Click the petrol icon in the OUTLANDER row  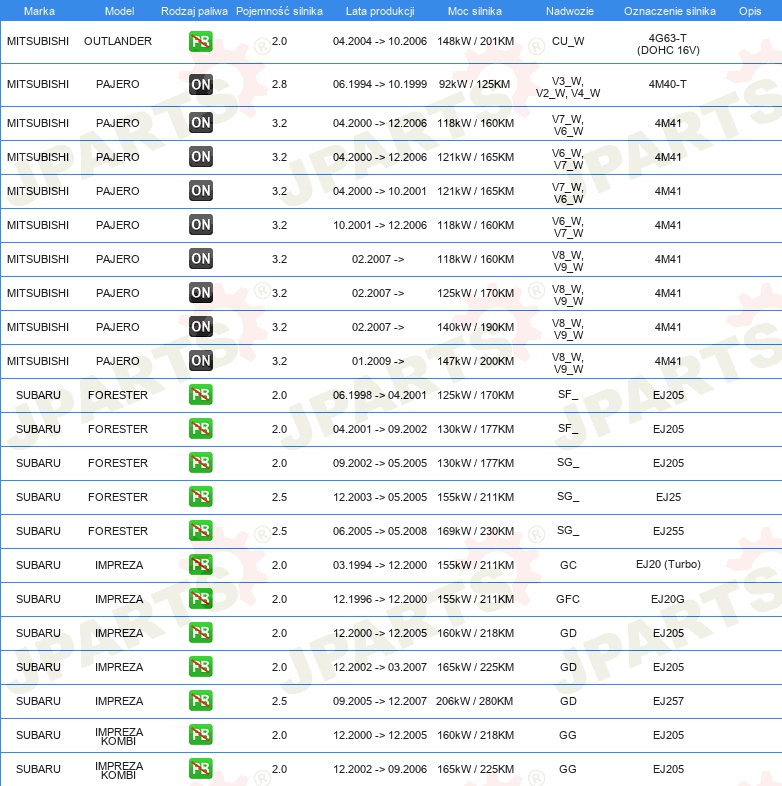click(x=201, y=42)
